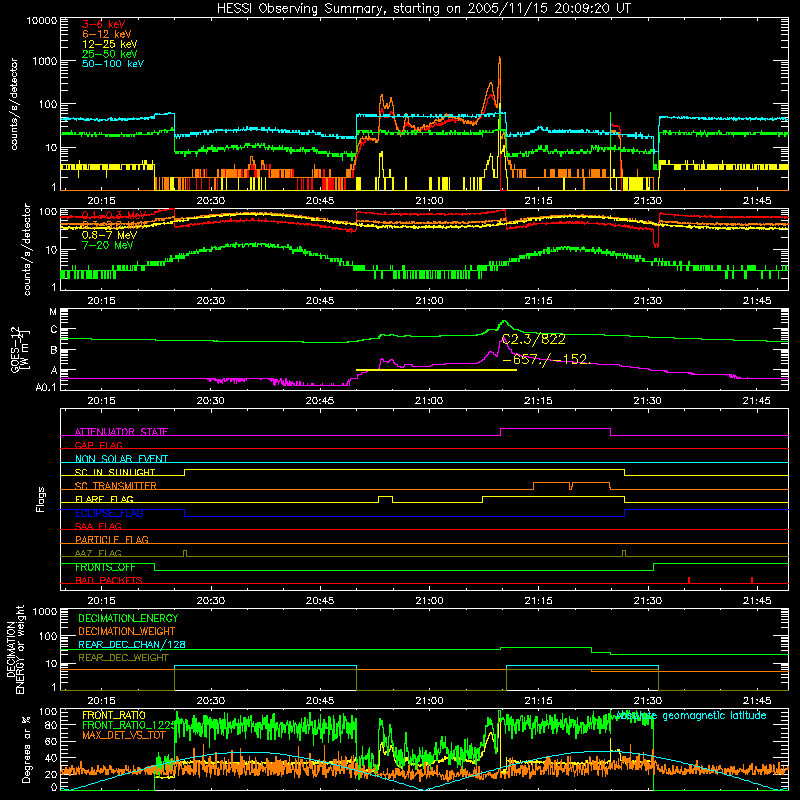This screenshot has width=800, height=800.
Task: Click the BAD_PACKETS flag label
Action: click(x=109, y=580)
